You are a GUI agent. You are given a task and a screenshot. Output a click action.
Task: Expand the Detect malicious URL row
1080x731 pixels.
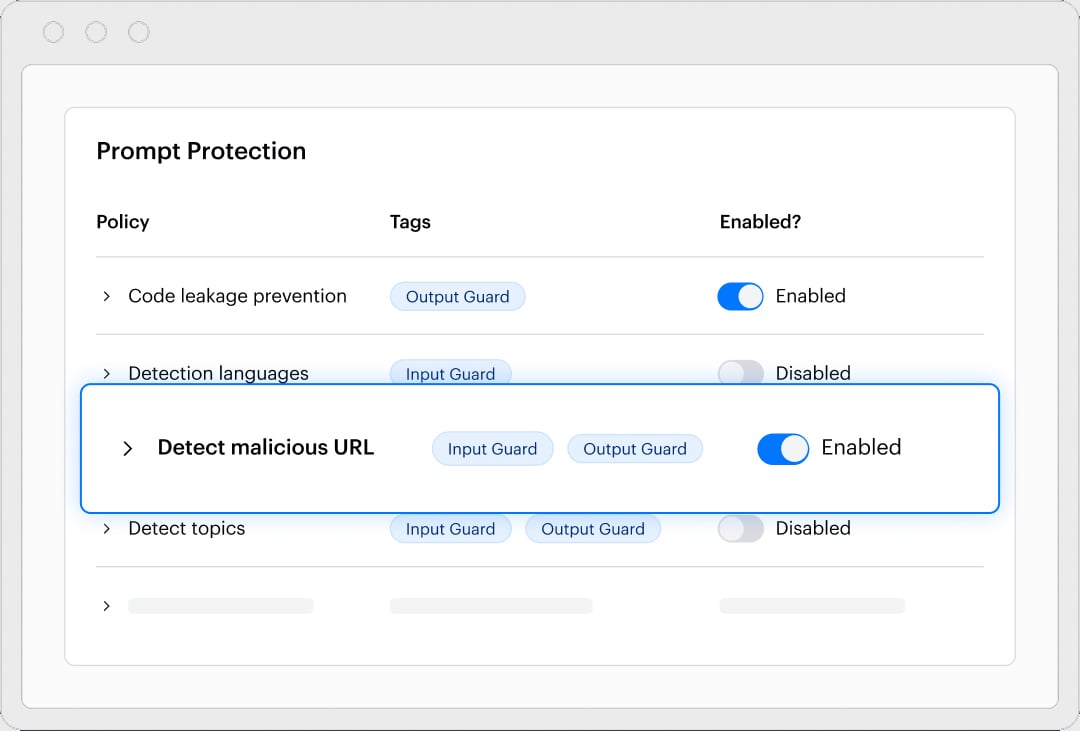[127, 448]
